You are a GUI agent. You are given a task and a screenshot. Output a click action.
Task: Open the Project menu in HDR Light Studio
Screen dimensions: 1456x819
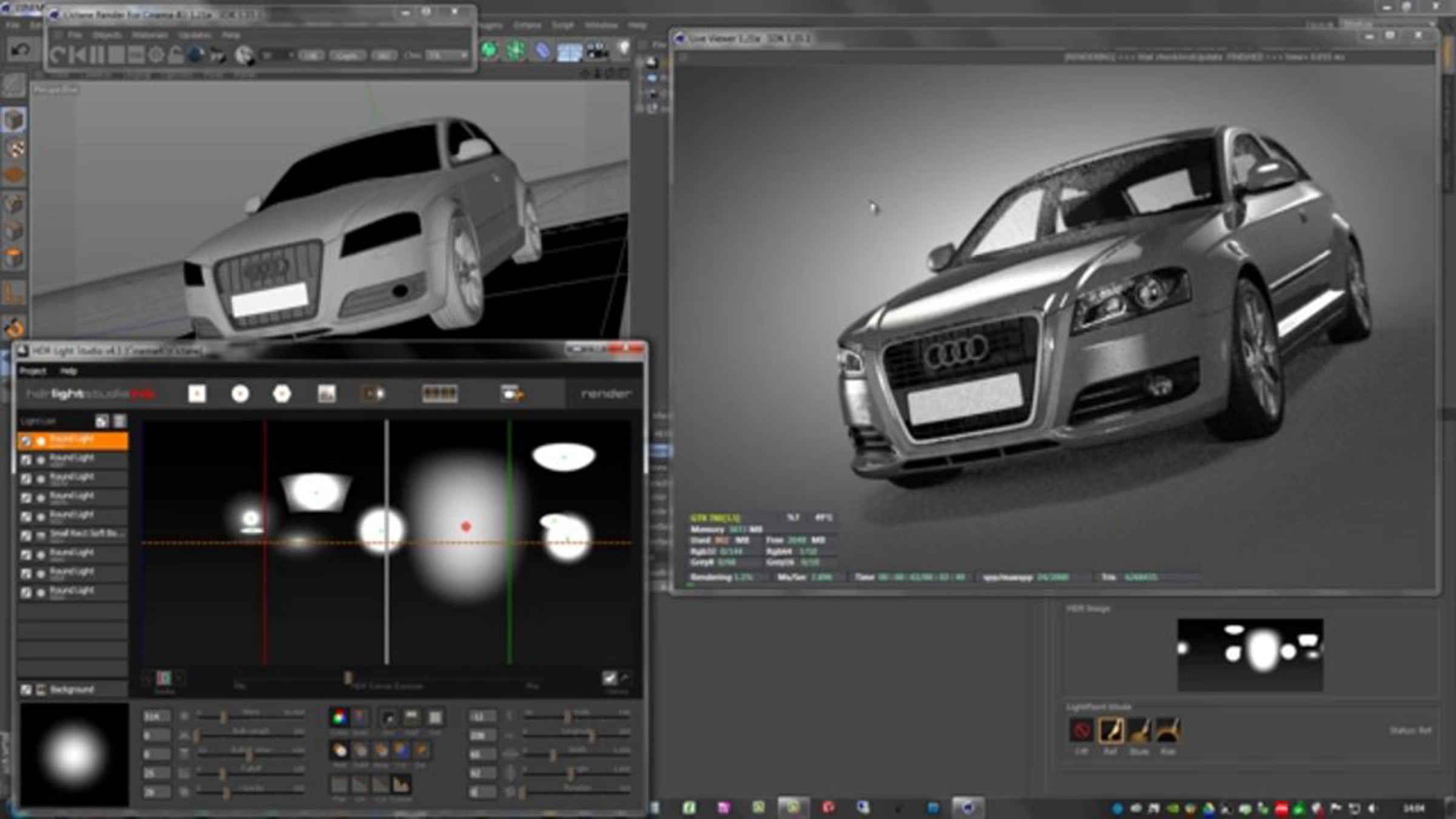point(33,371)
